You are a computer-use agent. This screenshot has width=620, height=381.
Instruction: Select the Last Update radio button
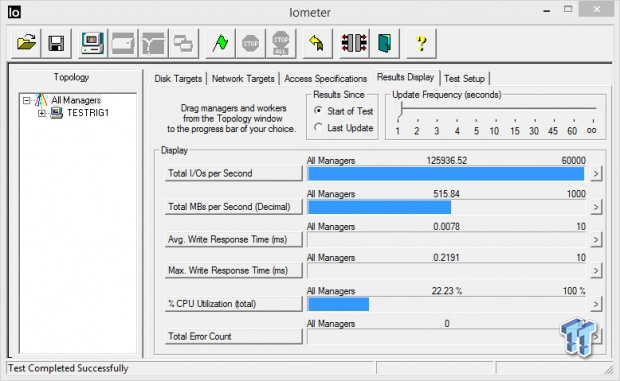click(318, 127)
